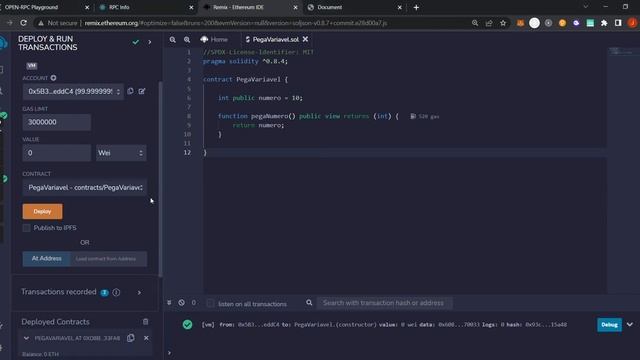Clear deployed contracts with trash icon
This screenshot has height=360, width=640.
coord(146,322)
